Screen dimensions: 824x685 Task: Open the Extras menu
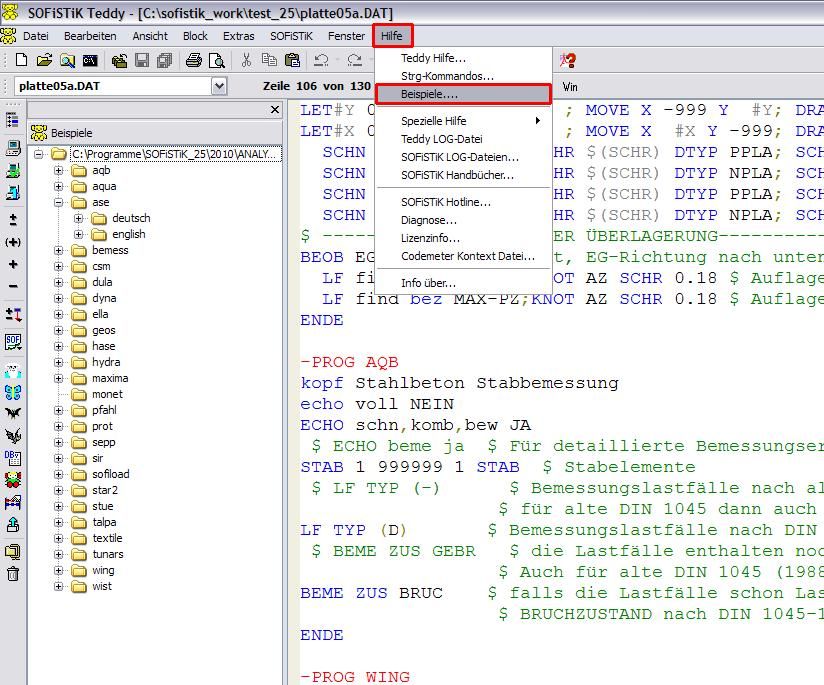239,36
